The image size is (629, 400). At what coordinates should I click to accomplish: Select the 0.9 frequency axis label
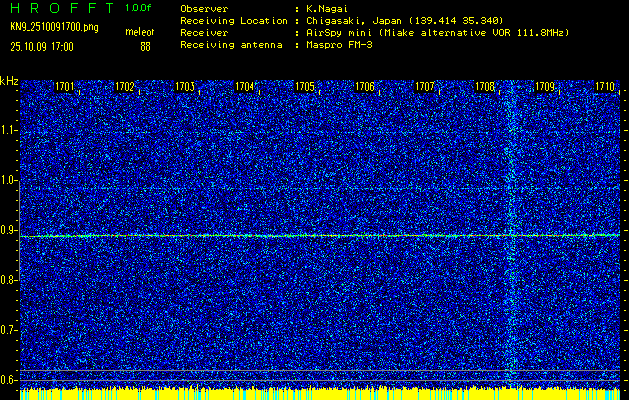tap(9, 230)
